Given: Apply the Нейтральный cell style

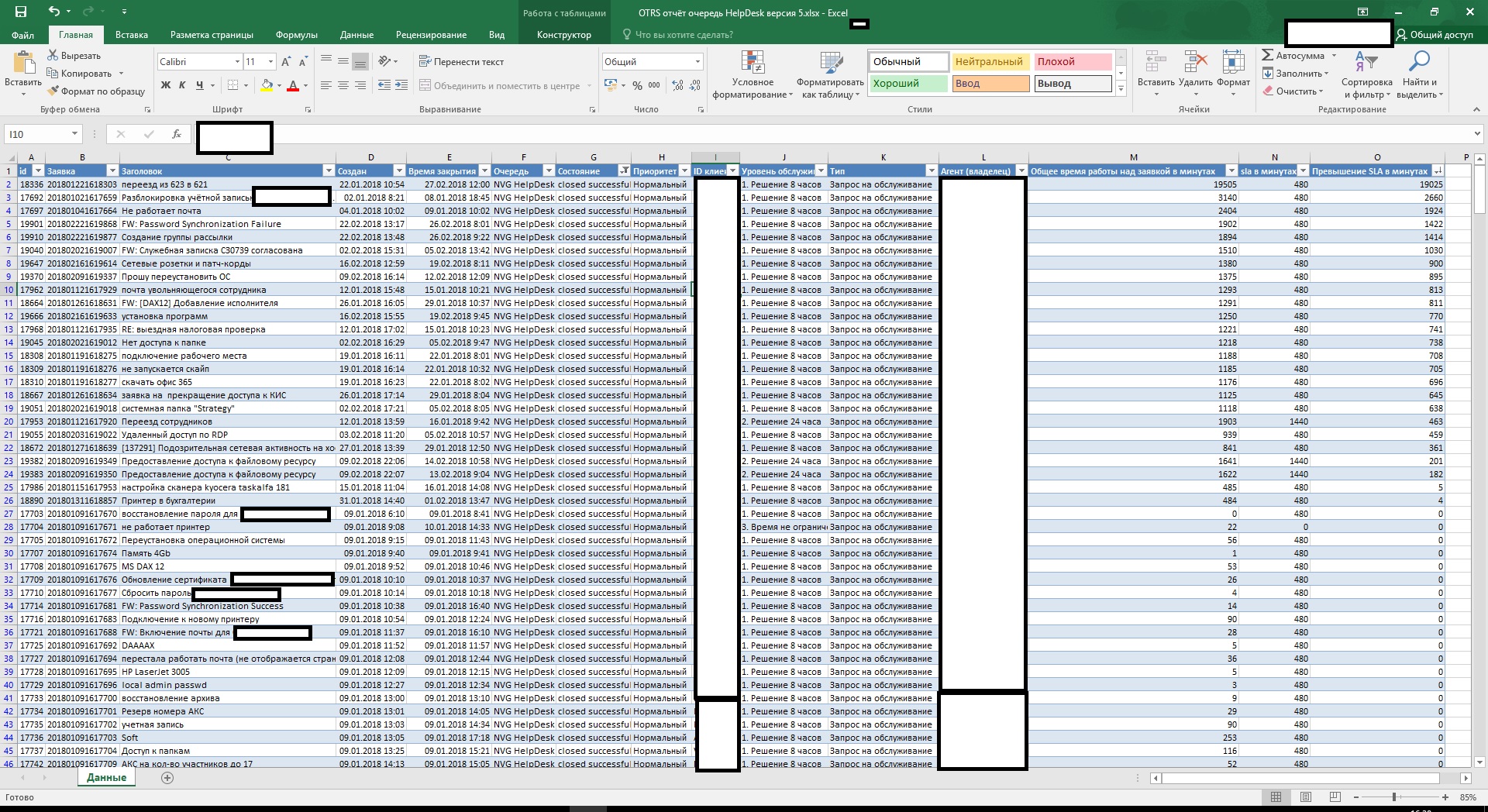Looking at the screenshot, I should point(990,61).
